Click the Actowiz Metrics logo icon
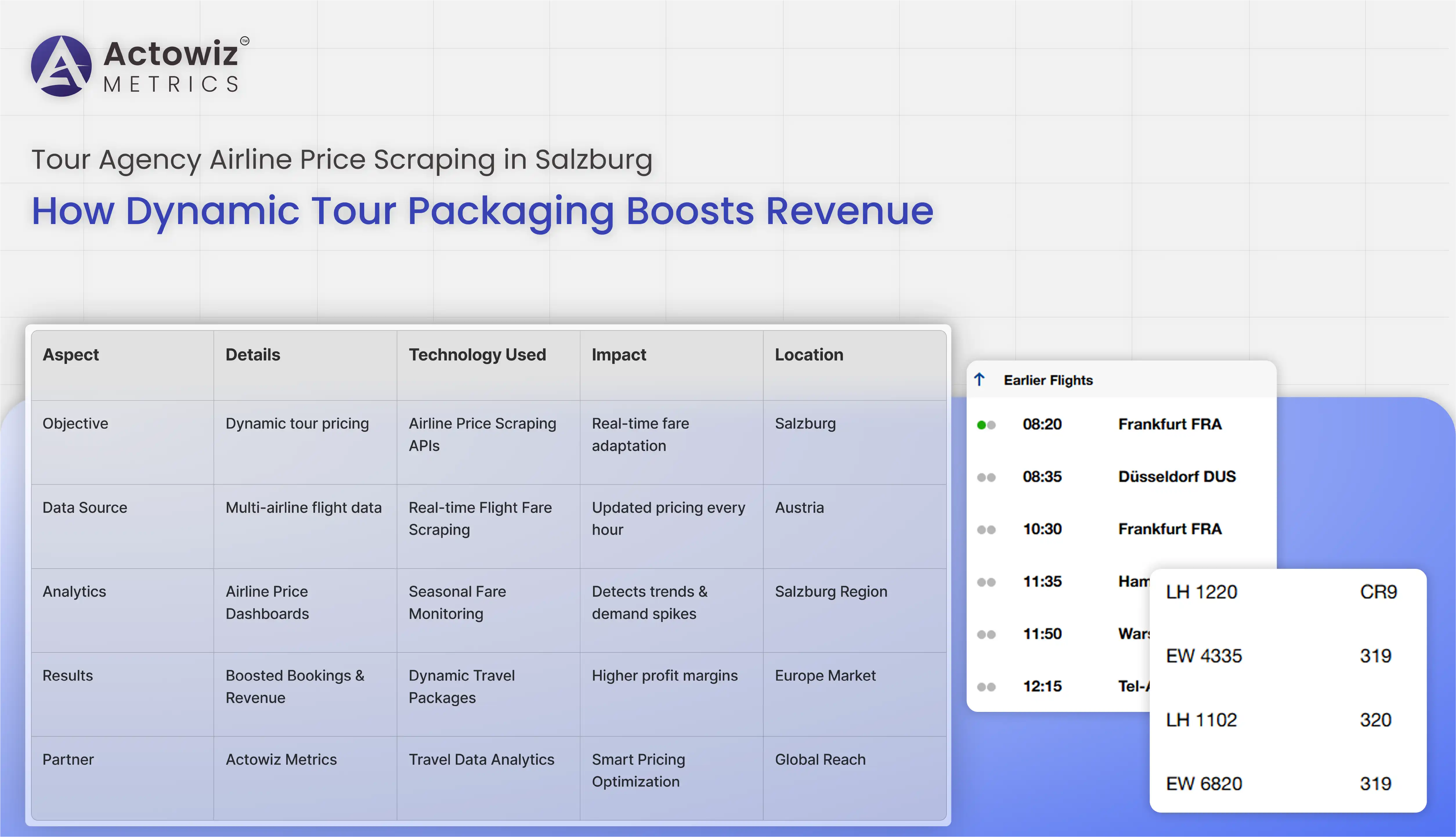This screenshot has height=837, width=1456. click(x=61, y=66)
